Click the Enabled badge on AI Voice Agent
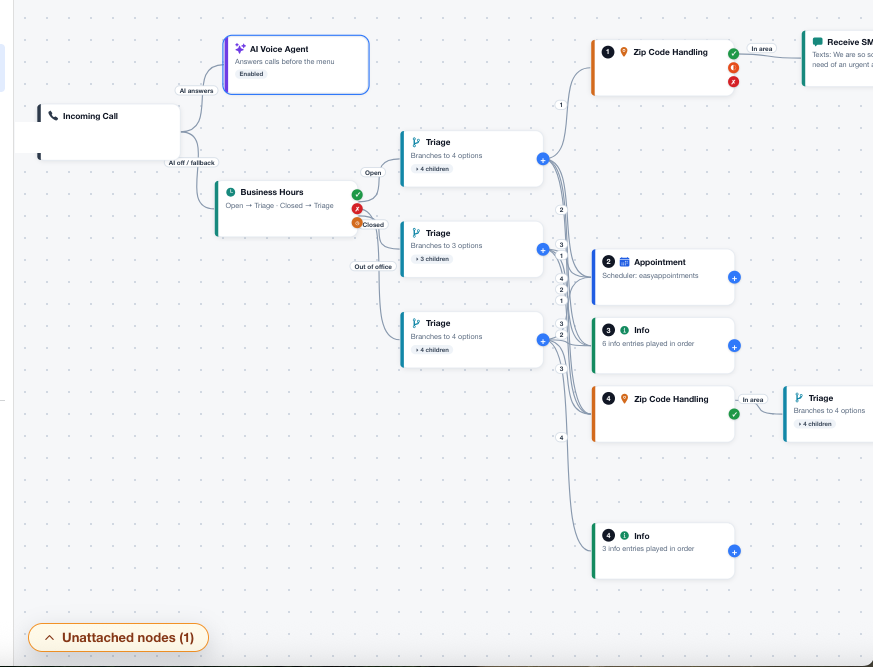873x667 pixels. pyautogui.click(x=251, y=73)
